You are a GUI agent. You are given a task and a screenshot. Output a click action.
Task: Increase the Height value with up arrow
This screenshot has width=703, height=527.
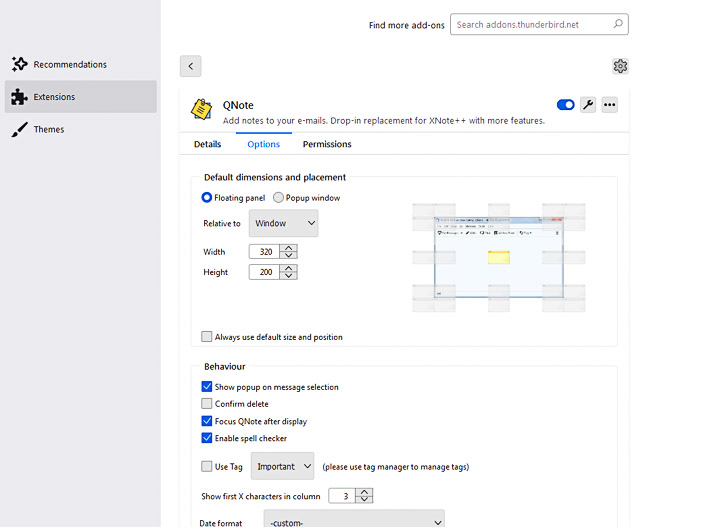289,268
